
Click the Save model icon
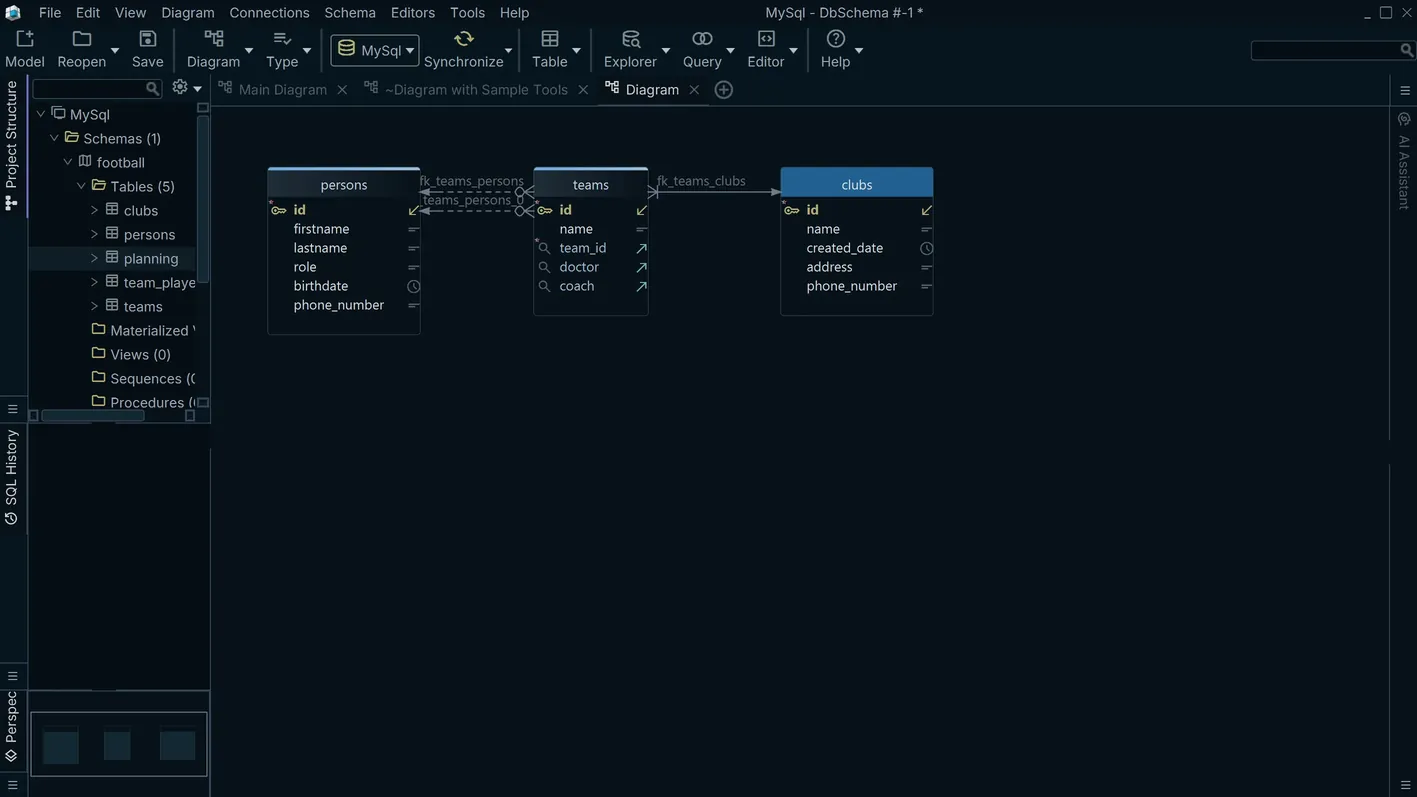(x=146, y=38)
